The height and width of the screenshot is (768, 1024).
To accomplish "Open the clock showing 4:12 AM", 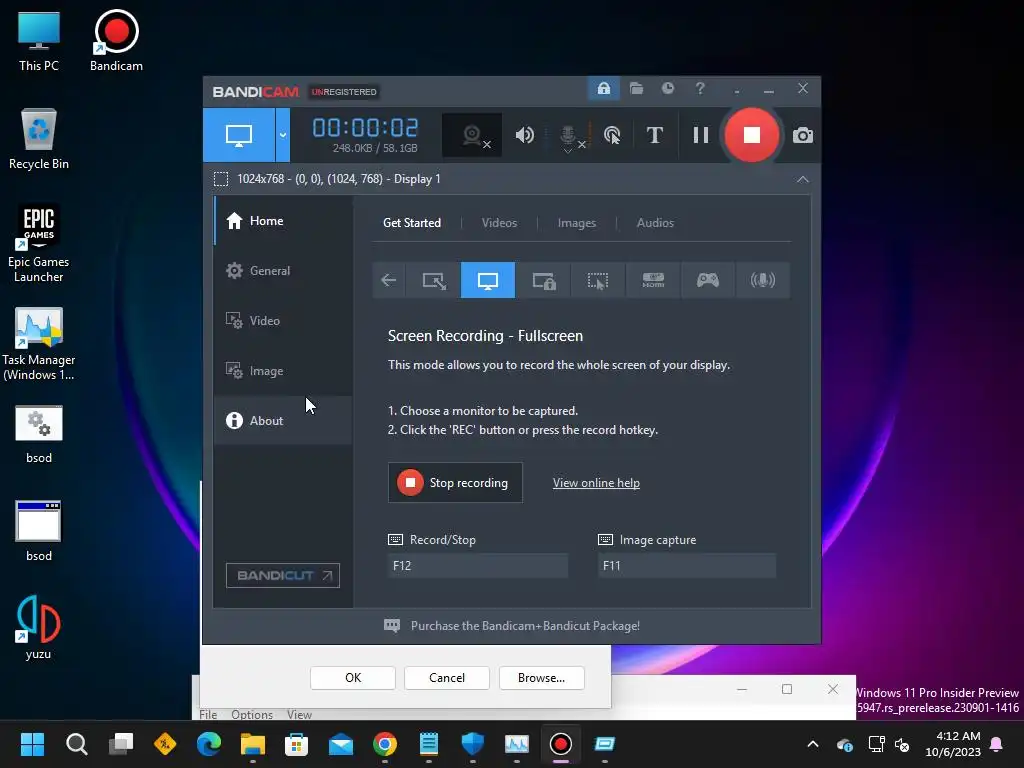I will pyautogui.click(x=953, y=744).
